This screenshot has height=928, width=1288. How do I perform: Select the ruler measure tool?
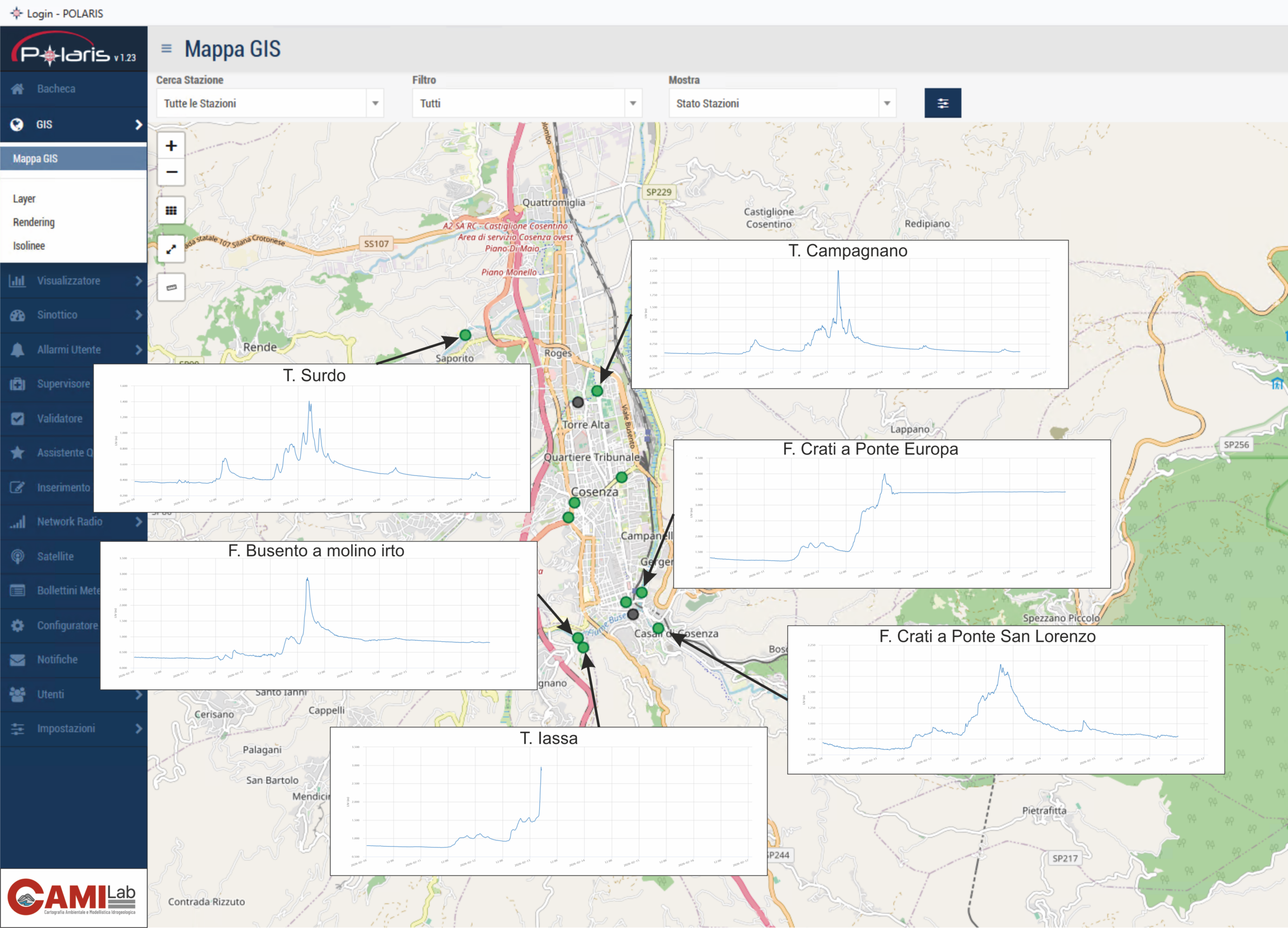171,287
